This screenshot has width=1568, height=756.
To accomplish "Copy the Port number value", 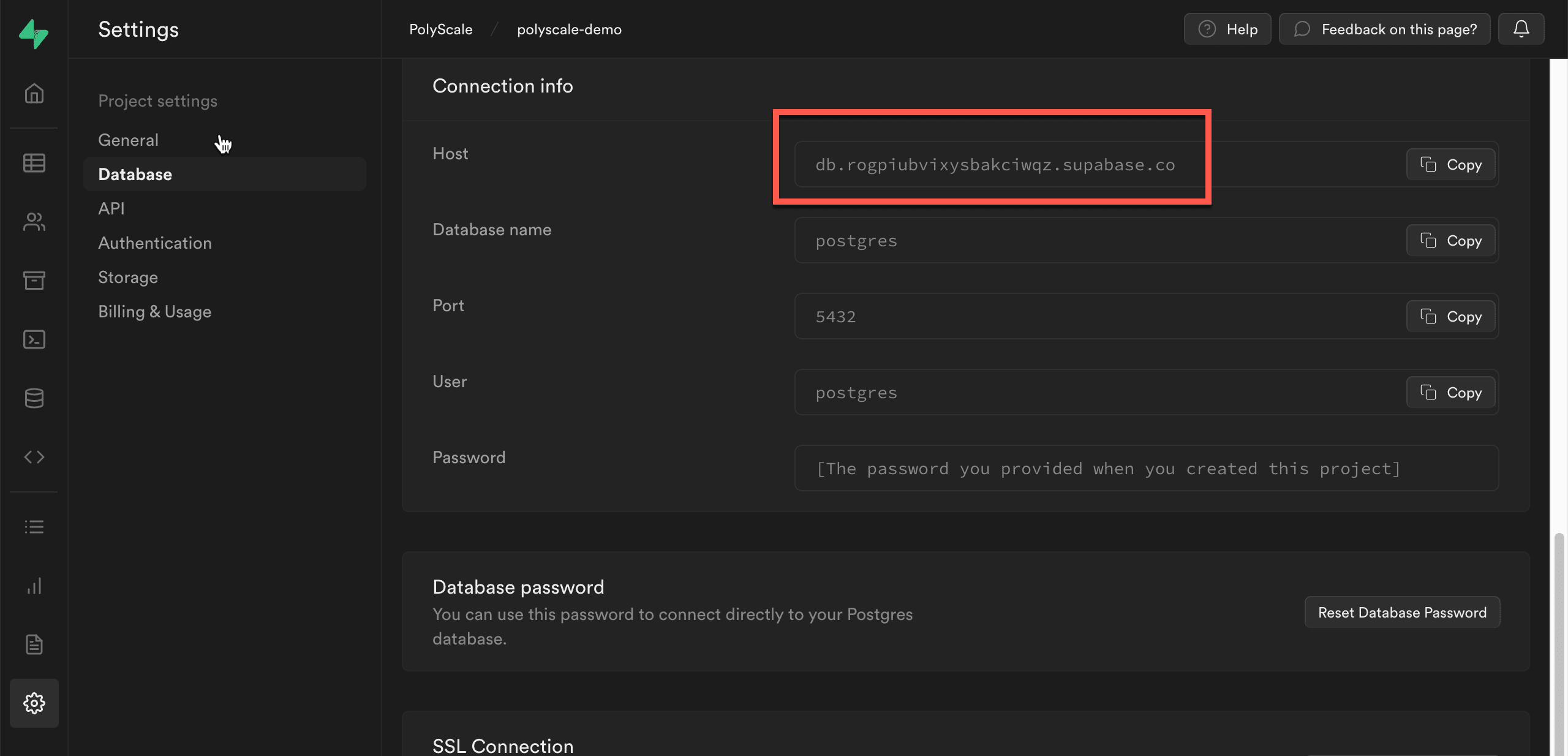I will (1451, 316).
